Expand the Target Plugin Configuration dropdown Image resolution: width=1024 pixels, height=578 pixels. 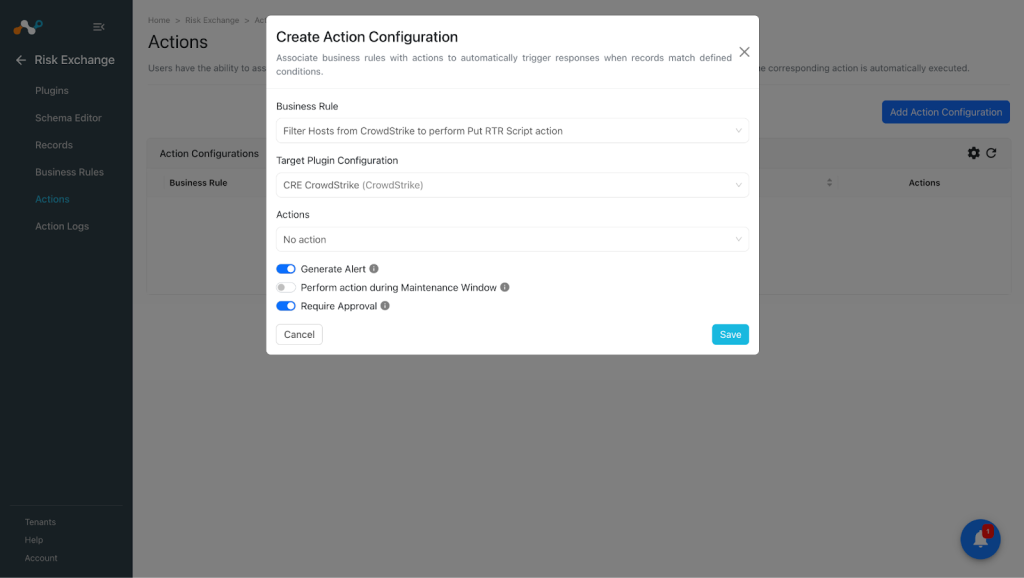(x=512, y=185)
